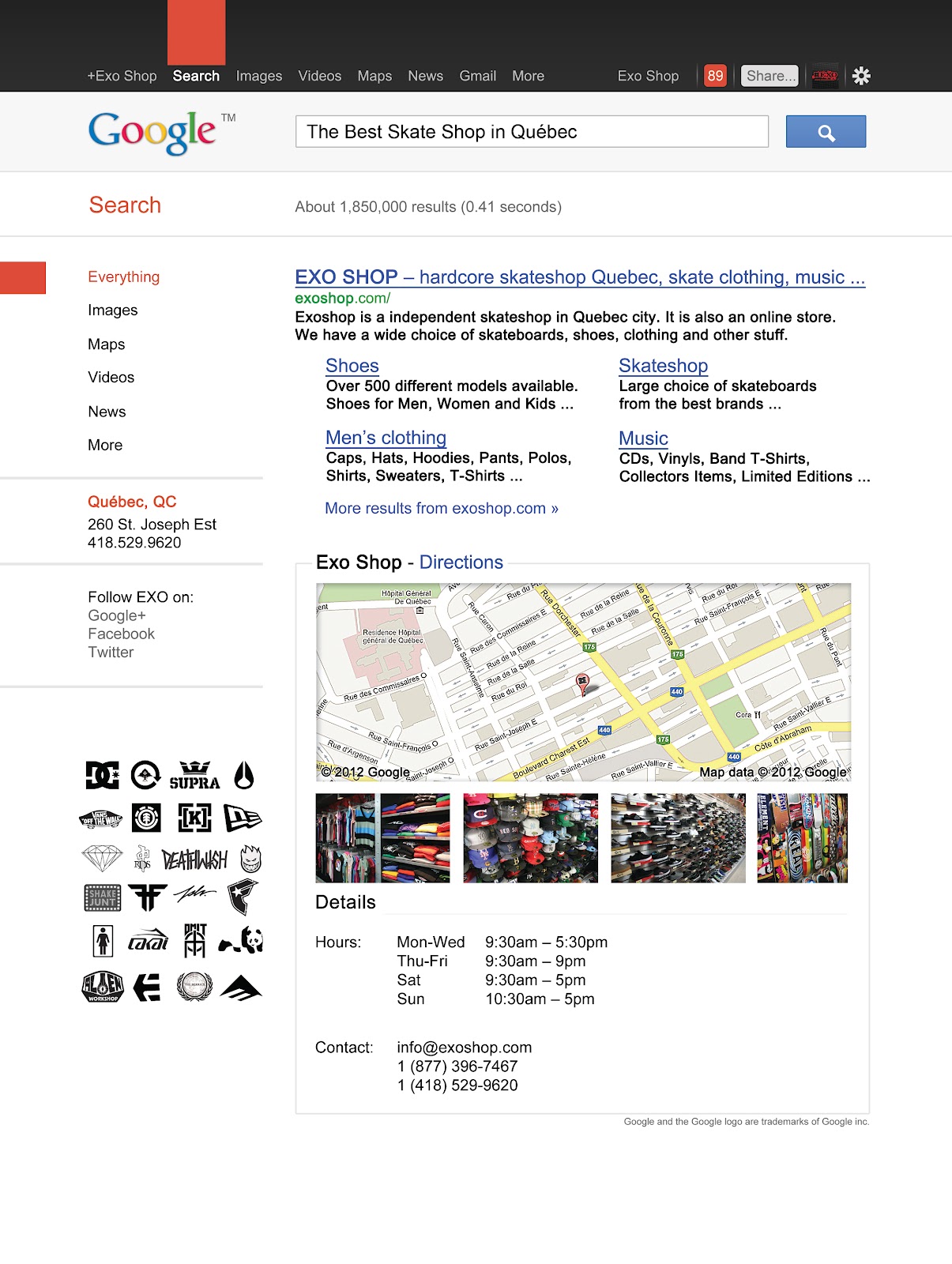The image size is (952, 1264).
Task: Click the Alien Workshop logo
Action: click(x=103, y=987)
